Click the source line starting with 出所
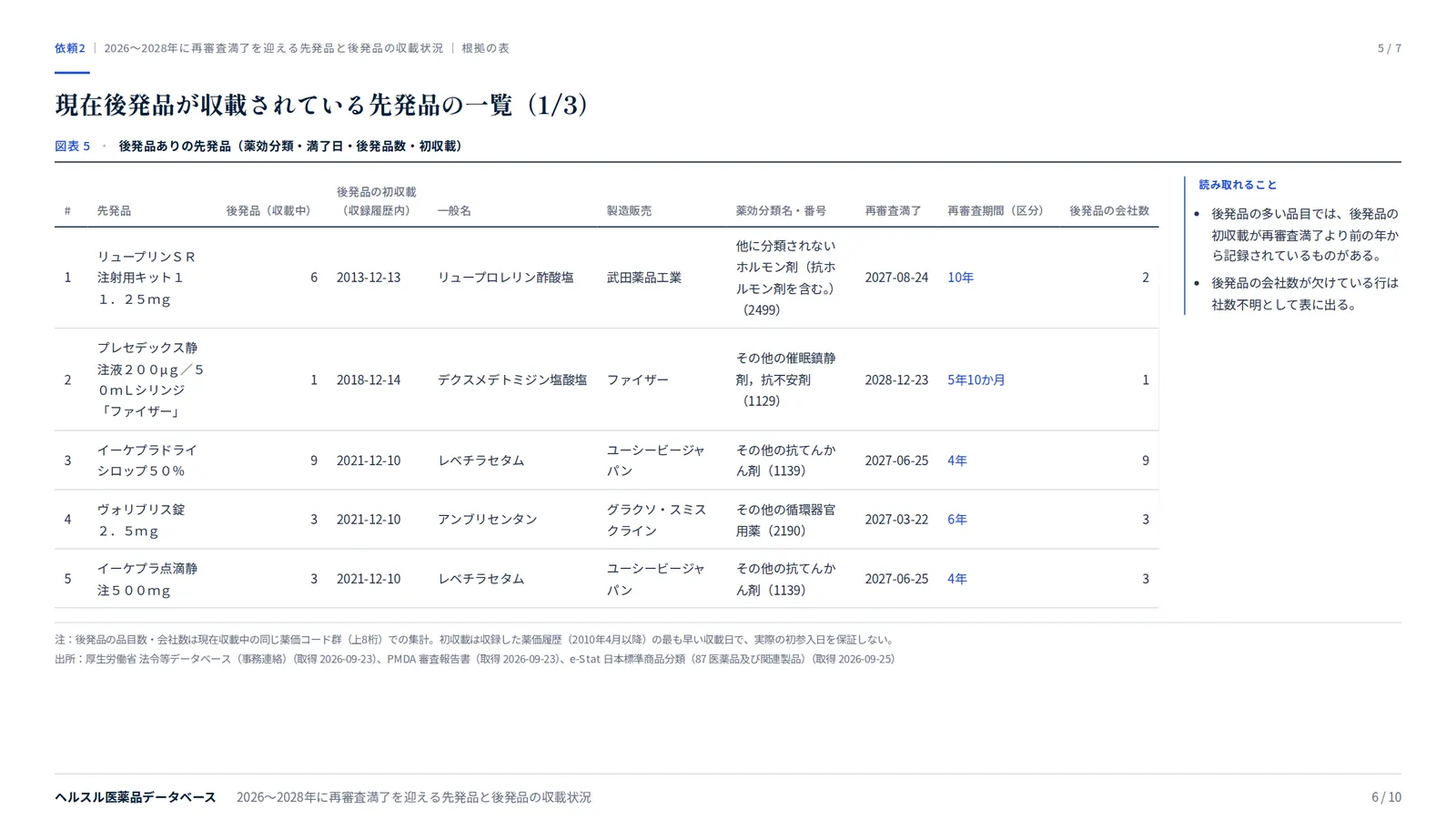The height and width of the screenshot is (820, 1456). (x=475, y=659)
